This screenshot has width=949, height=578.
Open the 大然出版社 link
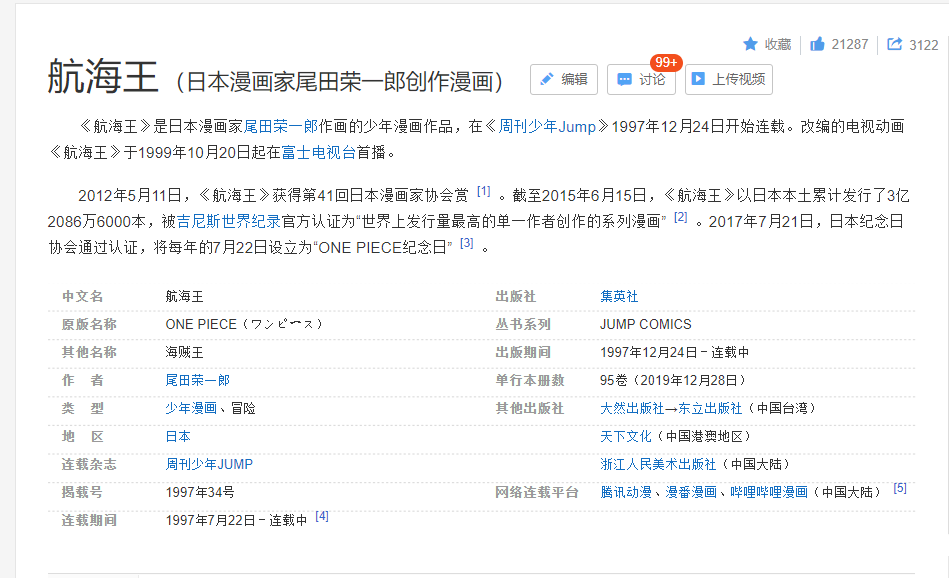(x=632, y=409)
